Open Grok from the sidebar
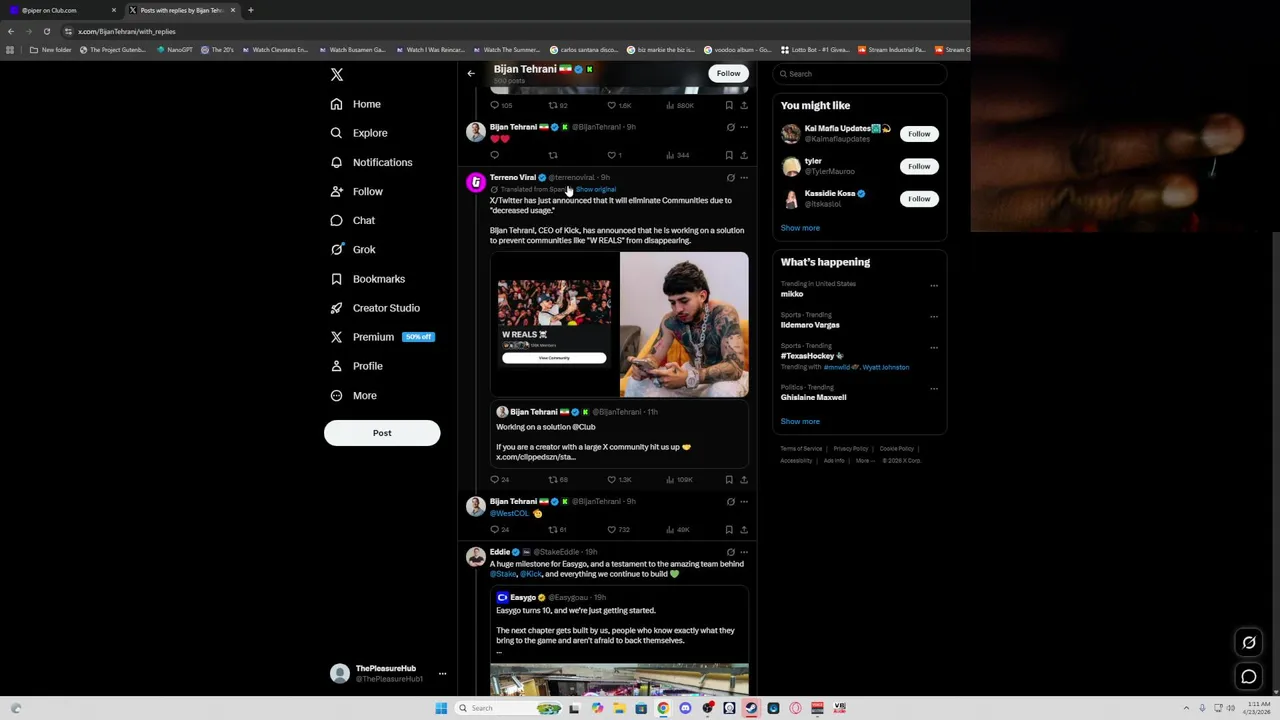Viewport: 1280px width, 720px height. tap(353, 249)
